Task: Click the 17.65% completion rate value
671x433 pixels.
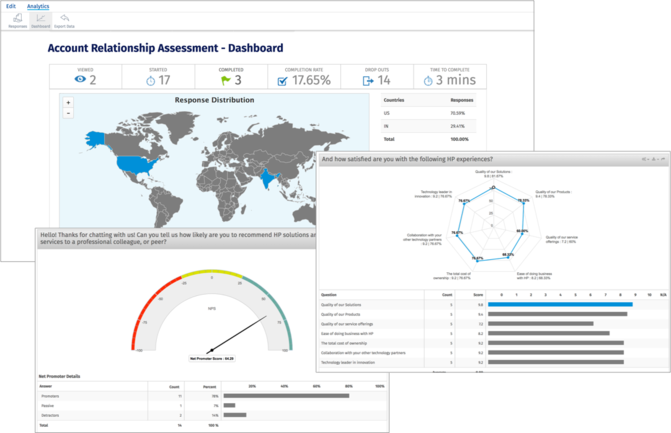Action: 311,80
